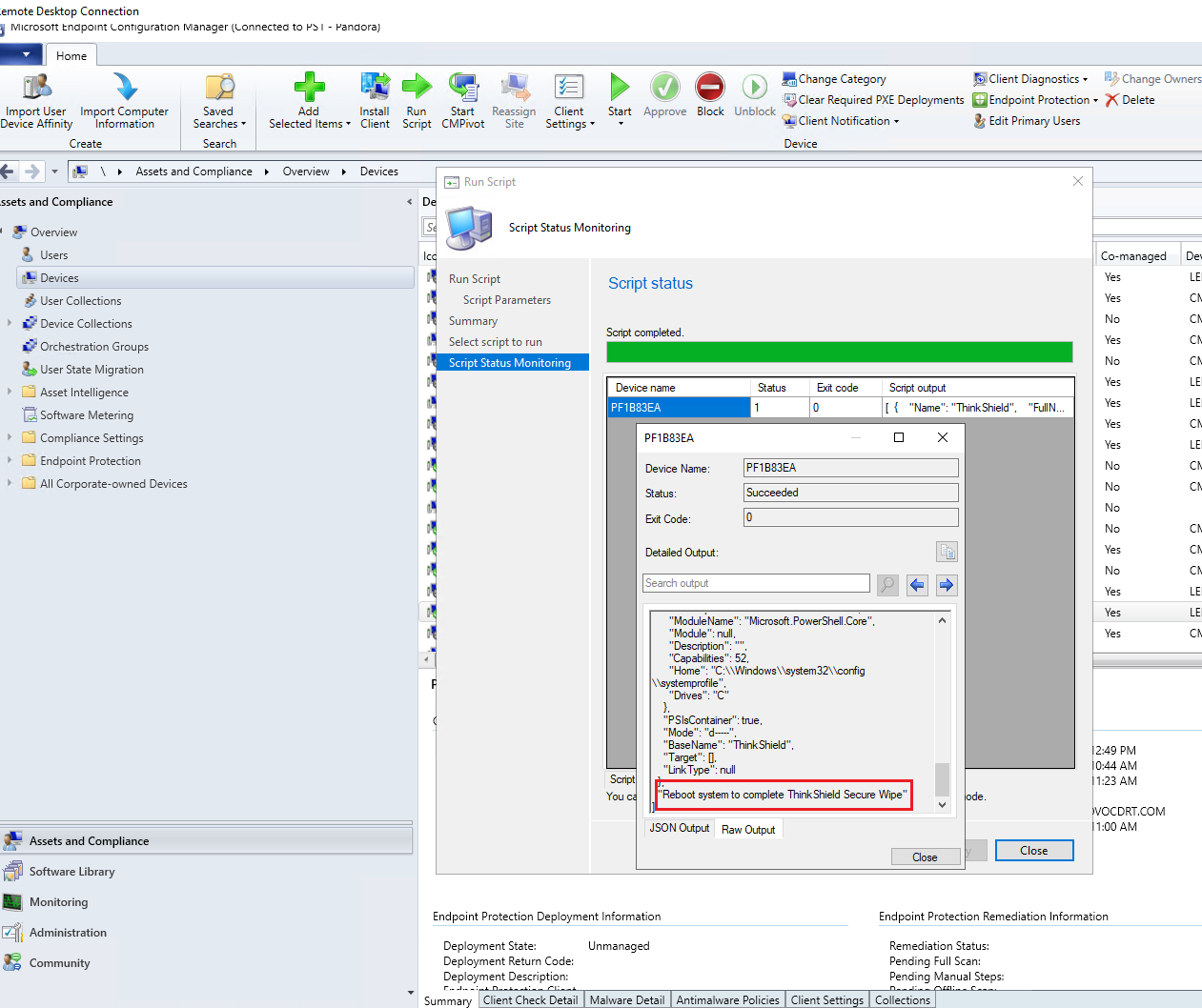Image resolution: width=1202 pixels, height=1008 pixels.
Task: Open the application menu dropdown button
Action: (21, 55)
